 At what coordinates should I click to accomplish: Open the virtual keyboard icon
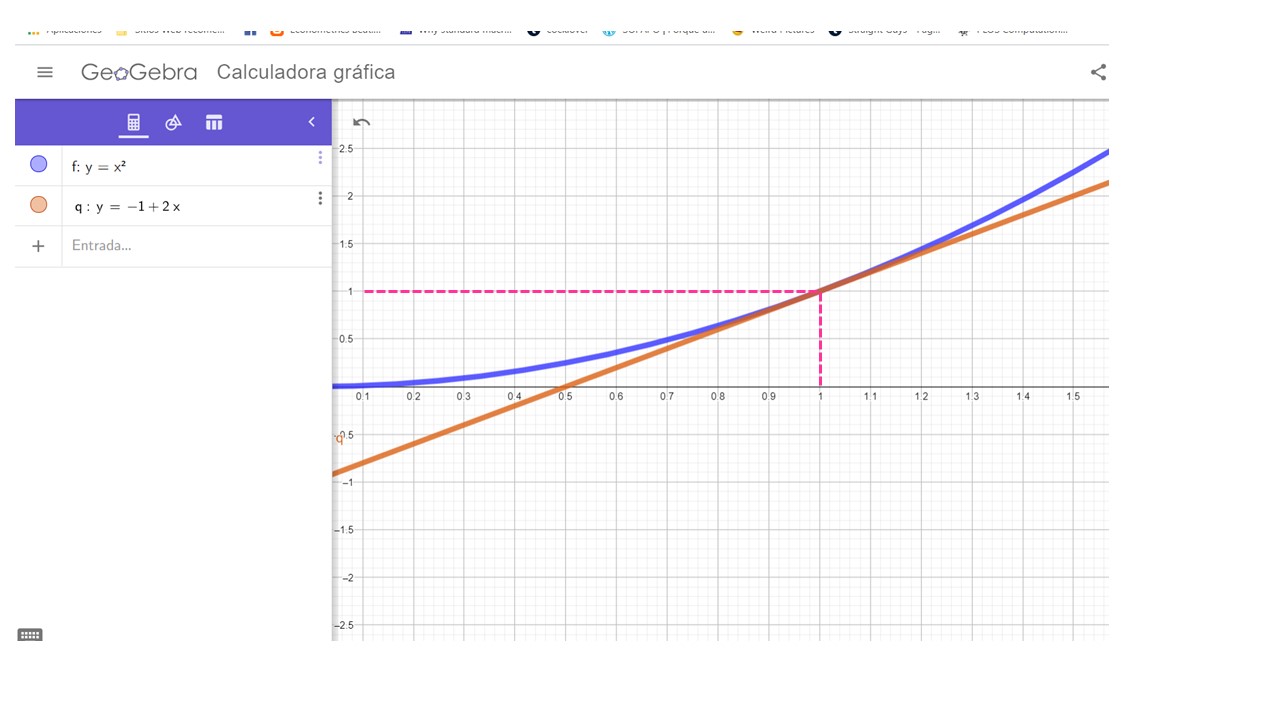pyautogui.click(x=30, y=635)
